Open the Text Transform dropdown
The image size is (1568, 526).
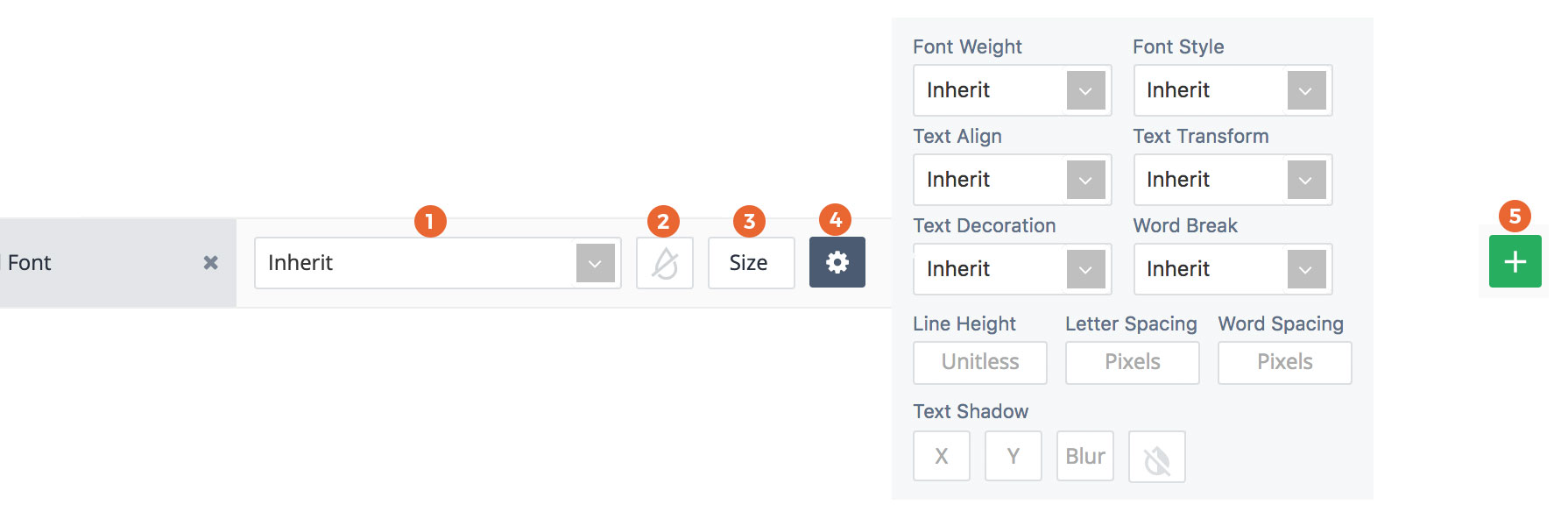coord(1233,180)
